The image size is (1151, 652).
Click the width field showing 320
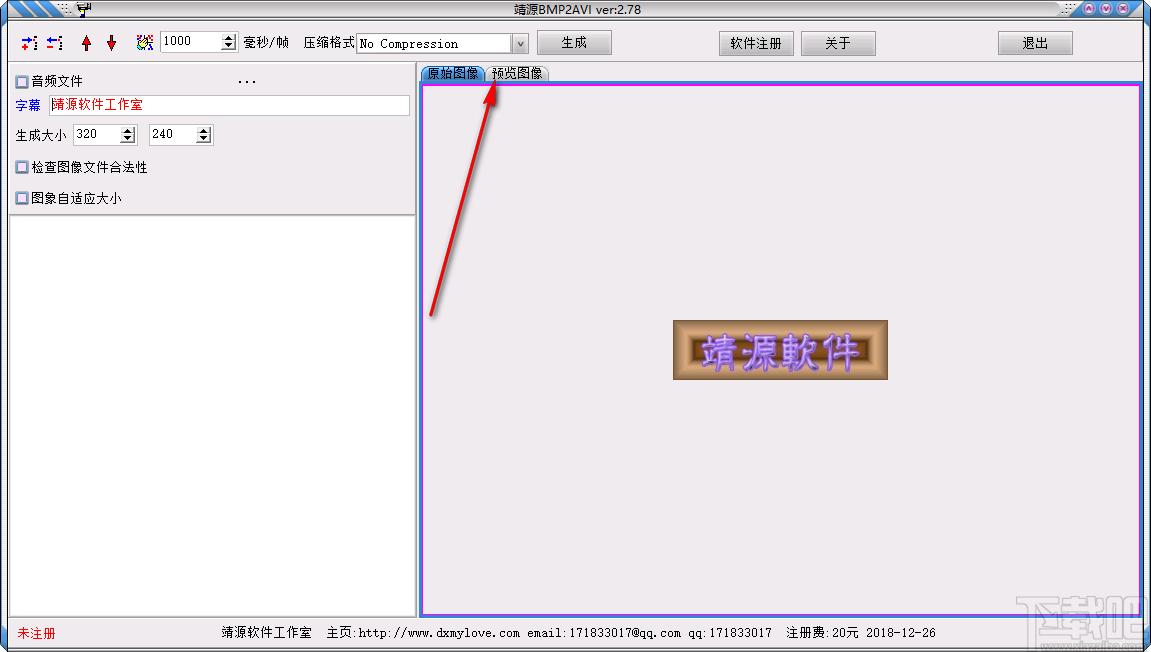[97, 134]
